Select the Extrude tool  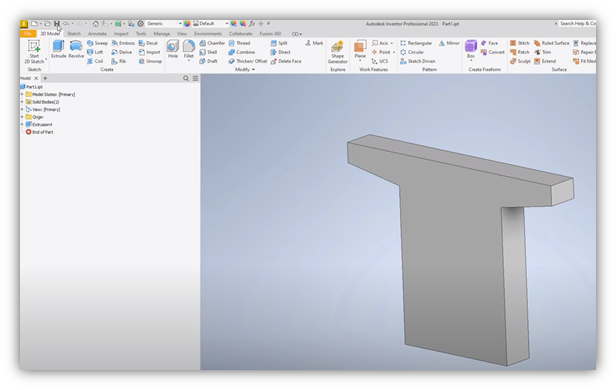click(x=59, y=49)
